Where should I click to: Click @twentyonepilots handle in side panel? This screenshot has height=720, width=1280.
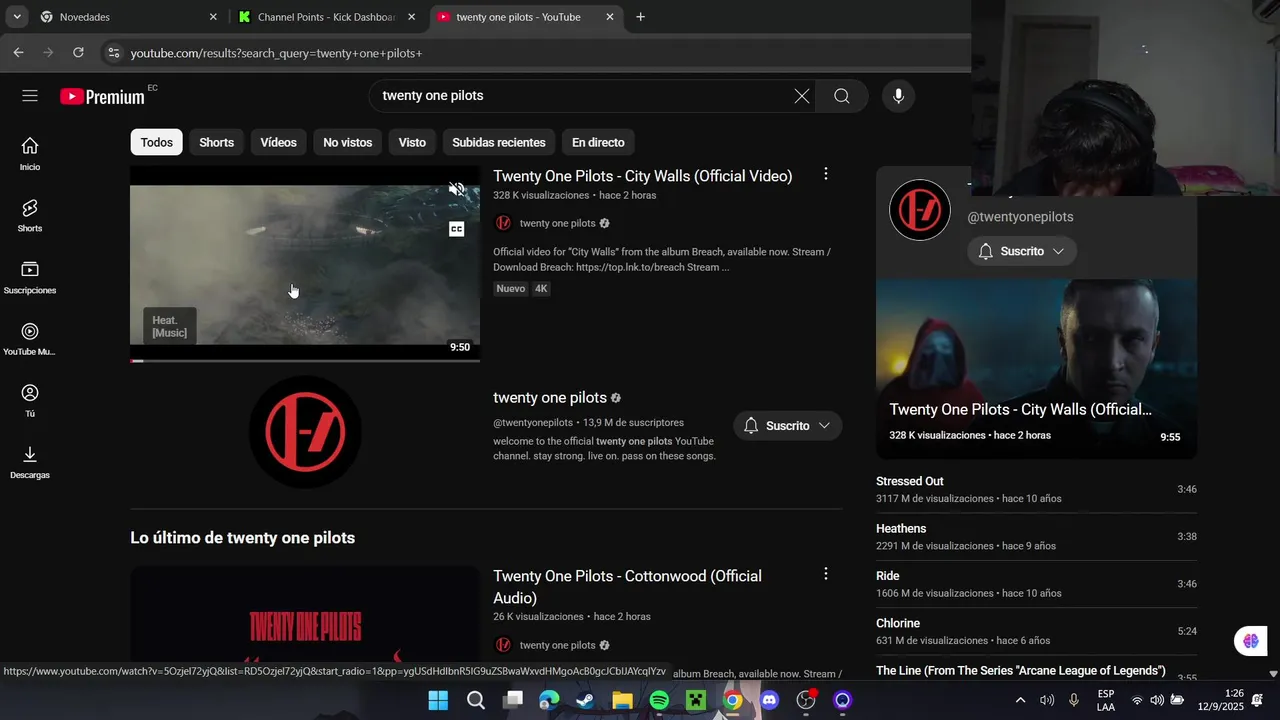[1020, 217]
